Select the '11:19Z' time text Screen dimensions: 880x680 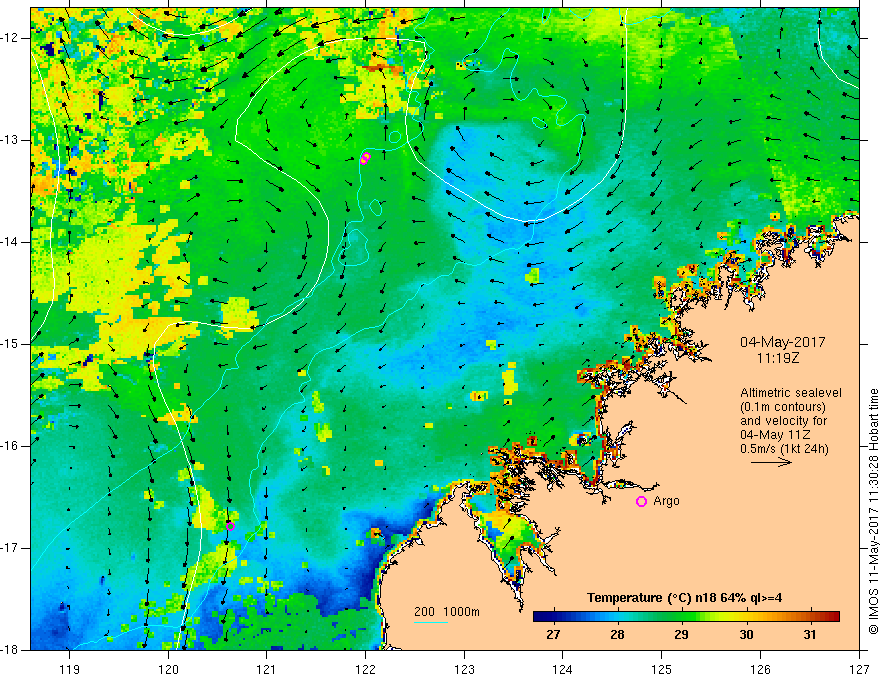point(777,357)
